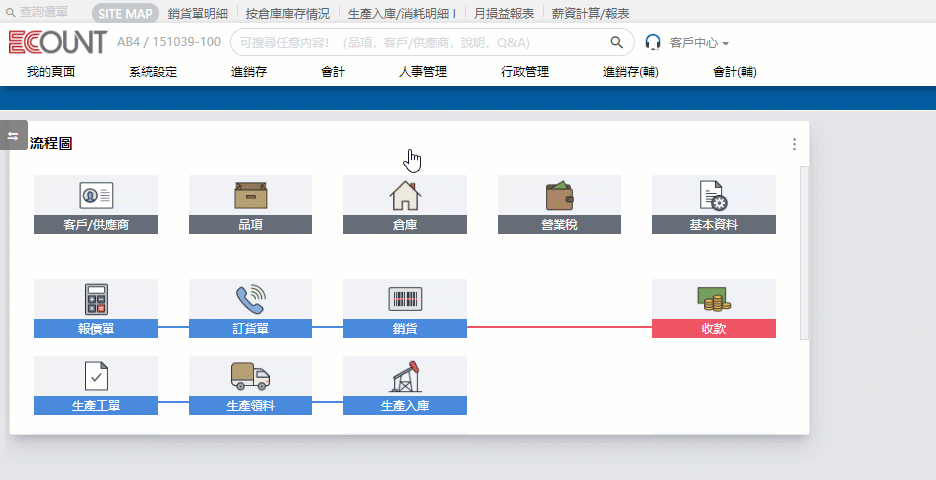Image resolution: width=936 pixels, height=480 pixels.
Task: Open the flowchart three-dots options menu
Action: [x=794, y=144]
